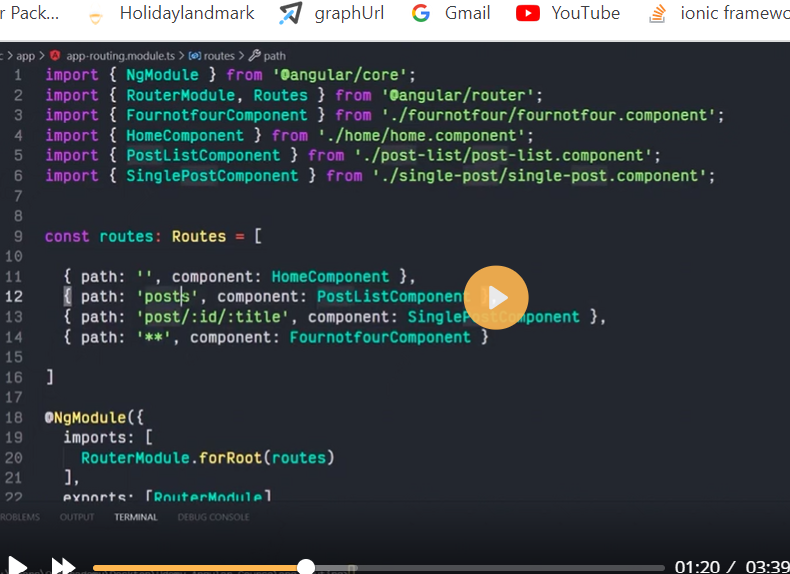The image size is (790, 574).
Task: Click the fast-forward icon in video controls
Action: (x=63, y=566)
